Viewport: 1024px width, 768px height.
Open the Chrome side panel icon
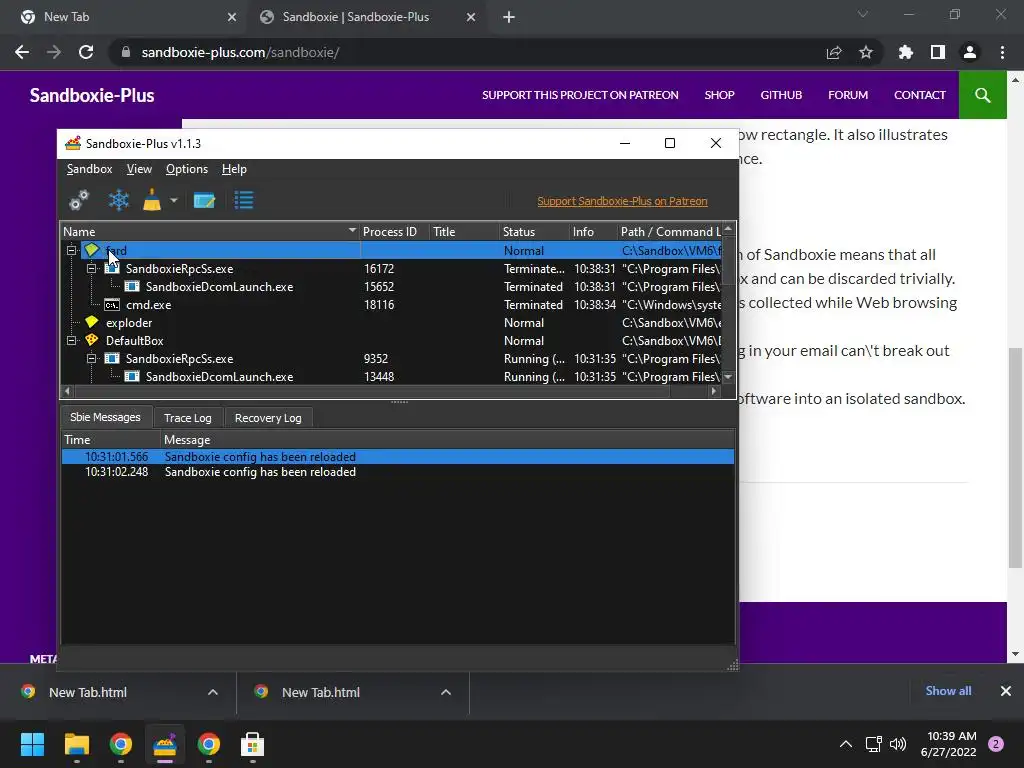(x=938, y=52)
